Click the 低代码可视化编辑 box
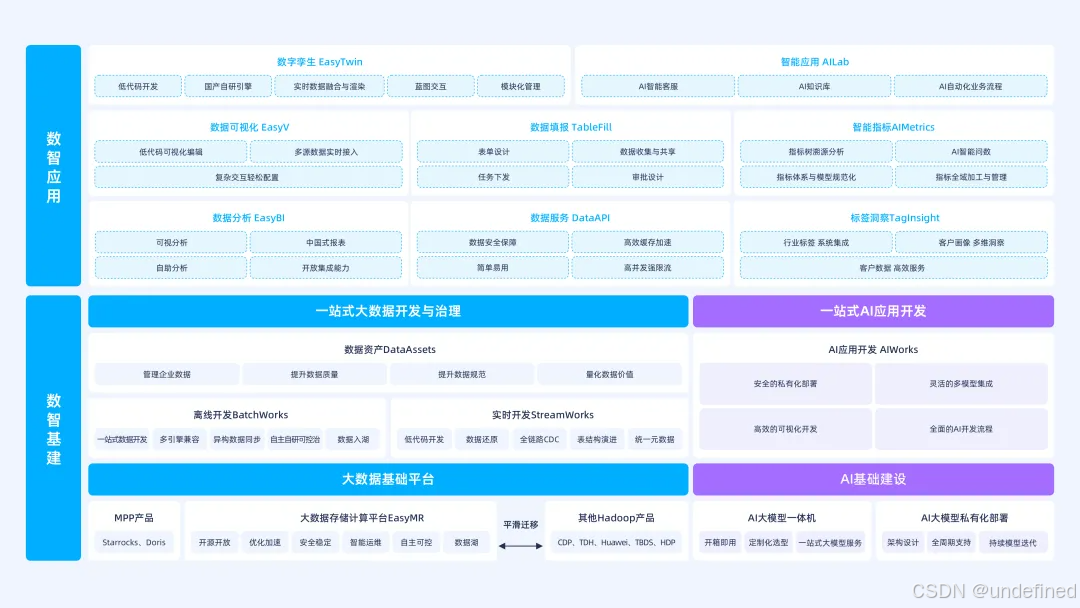1080x608 pixels. (x=171, y=151)
